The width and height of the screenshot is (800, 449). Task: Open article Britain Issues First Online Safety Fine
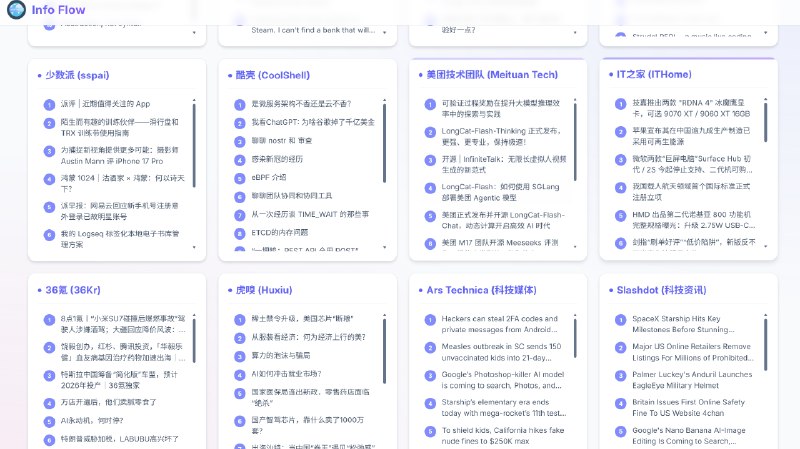coord(689,408)
